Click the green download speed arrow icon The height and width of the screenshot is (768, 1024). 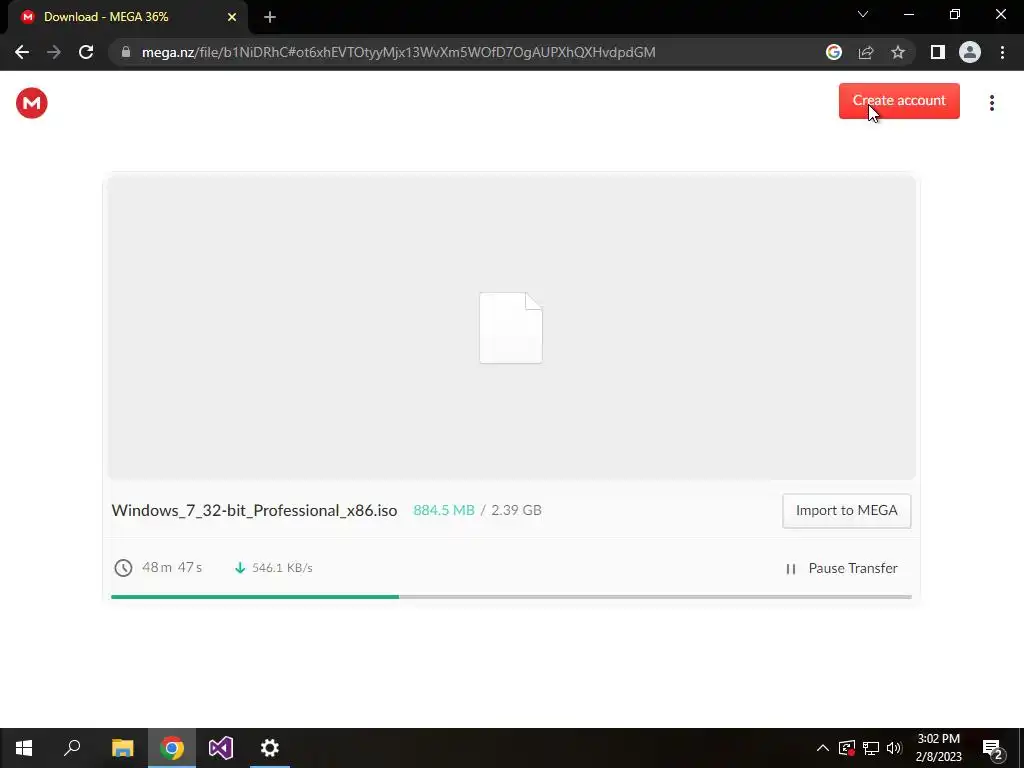coord(240,568)
